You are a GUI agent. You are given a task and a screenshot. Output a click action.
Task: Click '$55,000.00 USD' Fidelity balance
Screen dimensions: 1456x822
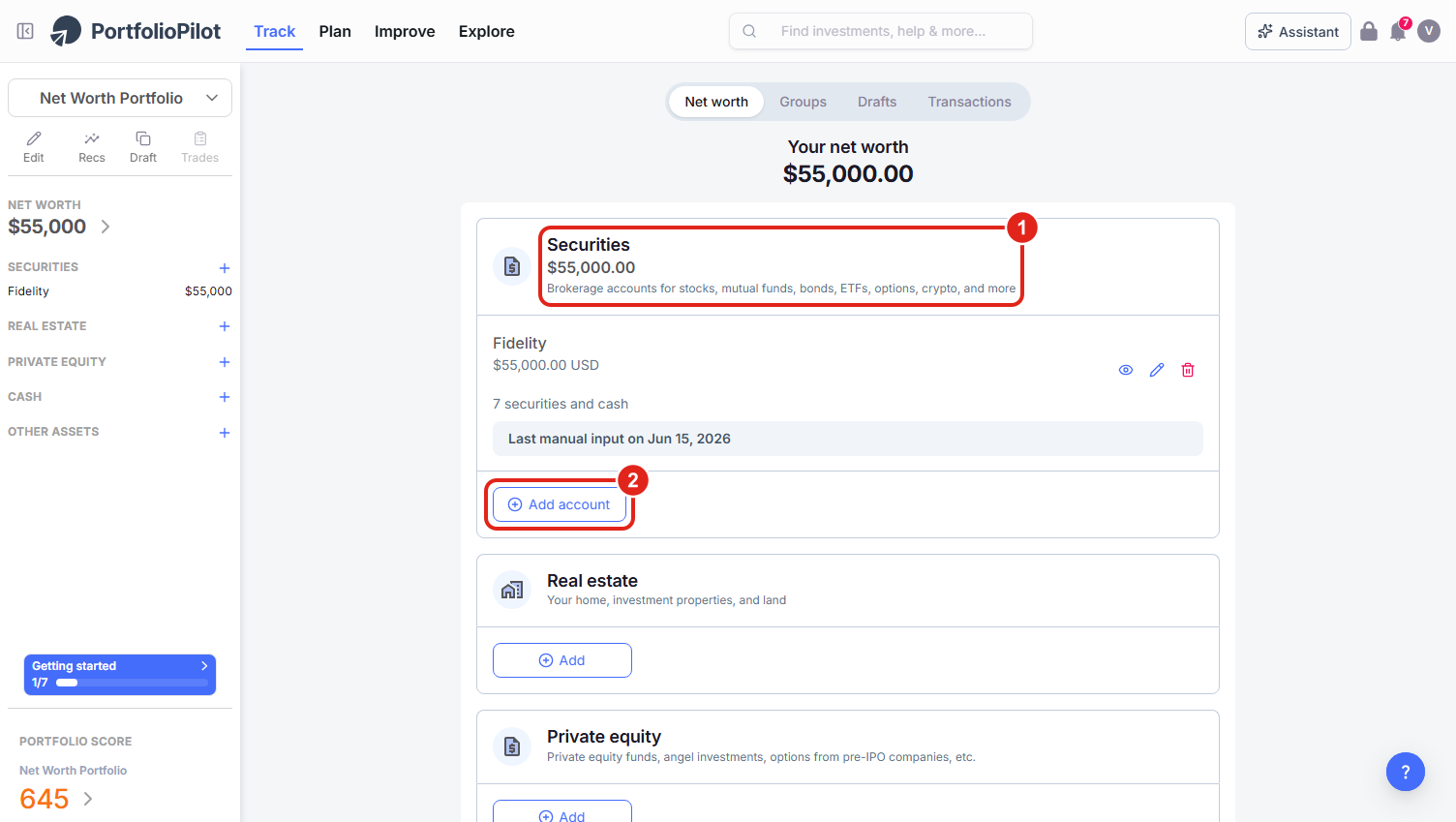coord(546,365)
